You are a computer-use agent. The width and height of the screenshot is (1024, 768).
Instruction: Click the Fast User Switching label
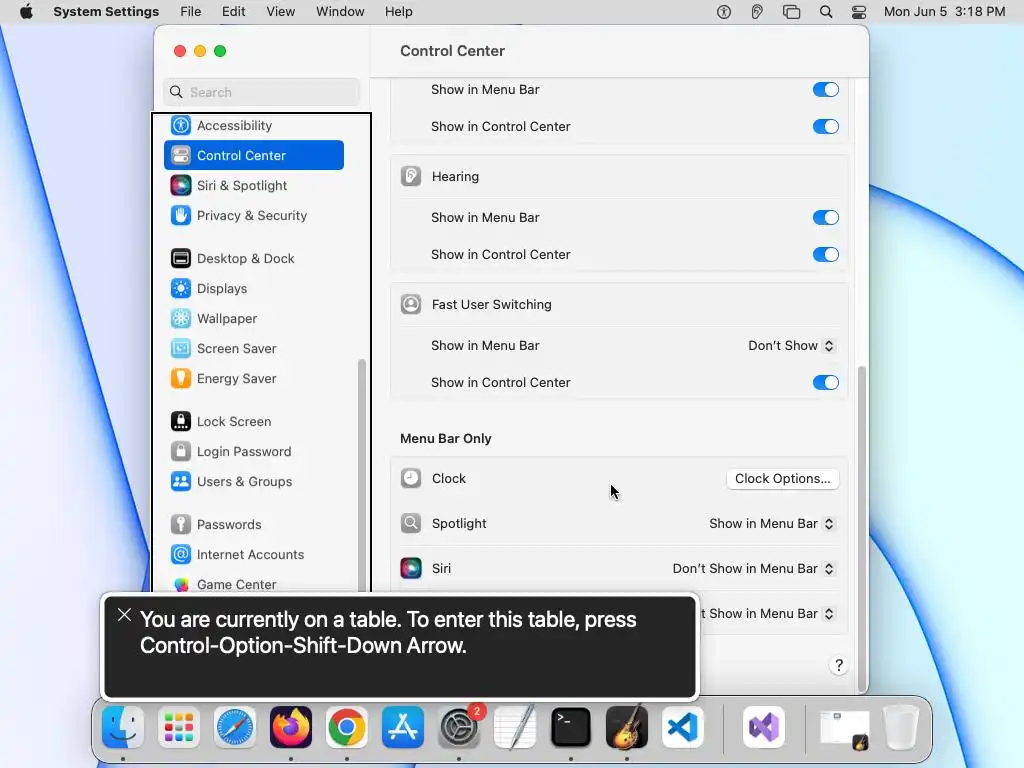pos(491,304)
